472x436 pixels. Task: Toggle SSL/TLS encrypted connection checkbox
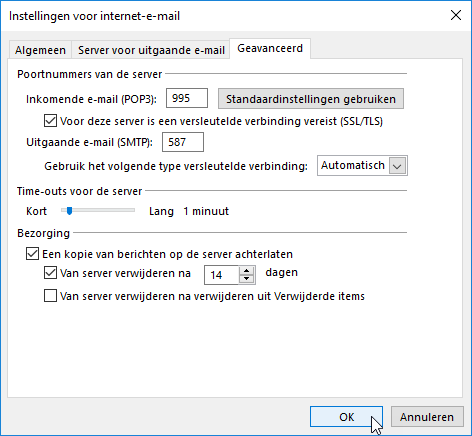pos(50,121)
